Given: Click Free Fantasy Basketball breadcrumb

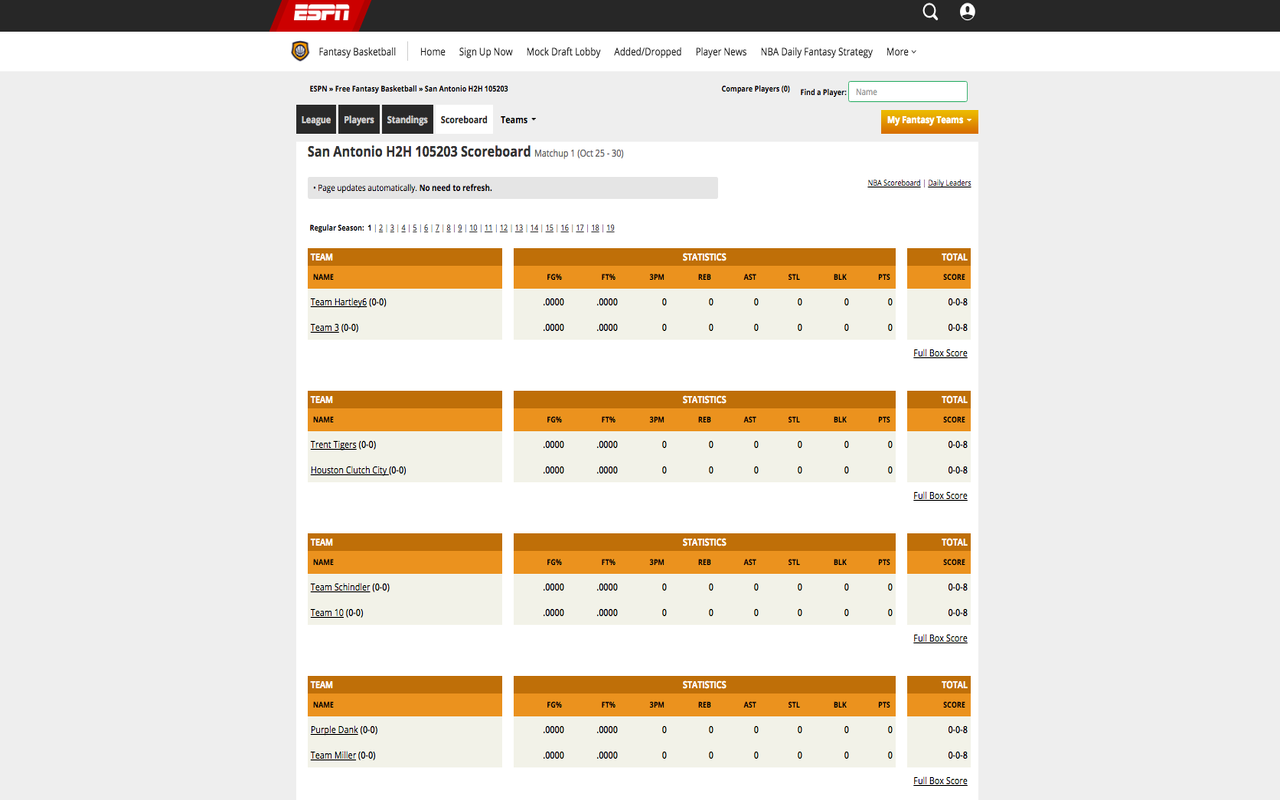Looking at the screenshot, I should click(x=376, y=89).
